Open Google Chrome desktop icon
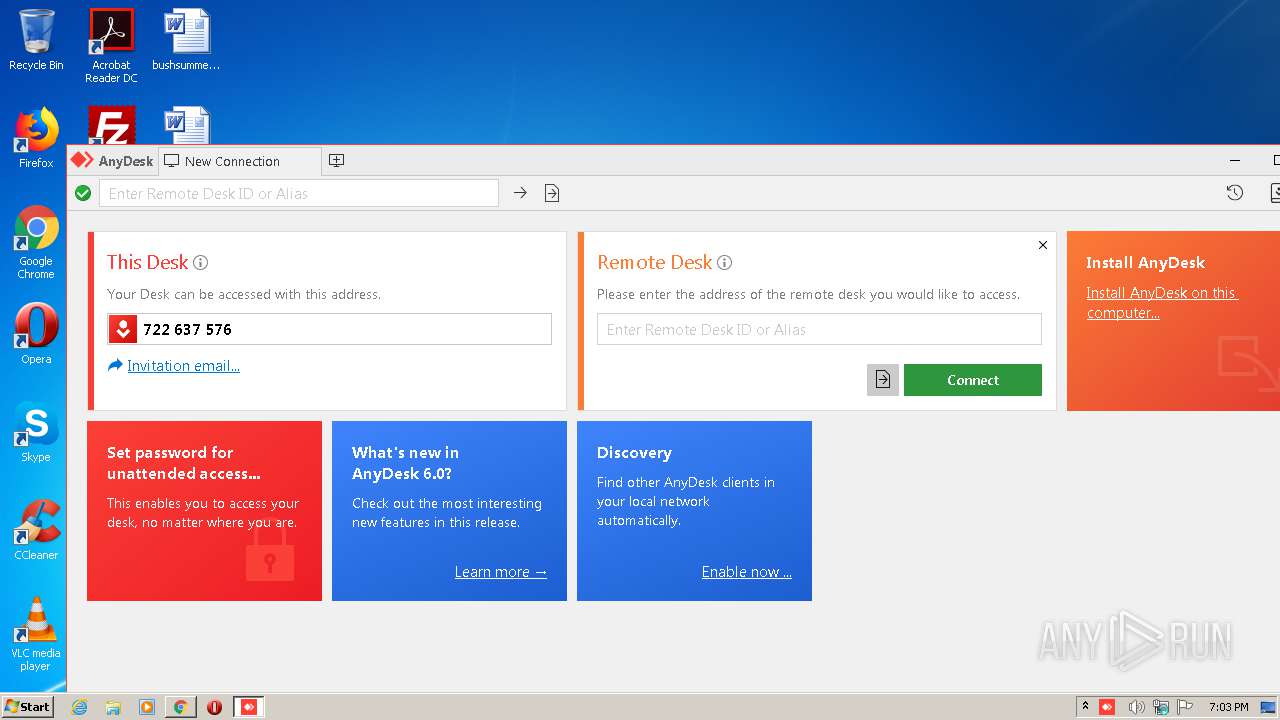Viewport: 1280px width, 720px height. 36,242
